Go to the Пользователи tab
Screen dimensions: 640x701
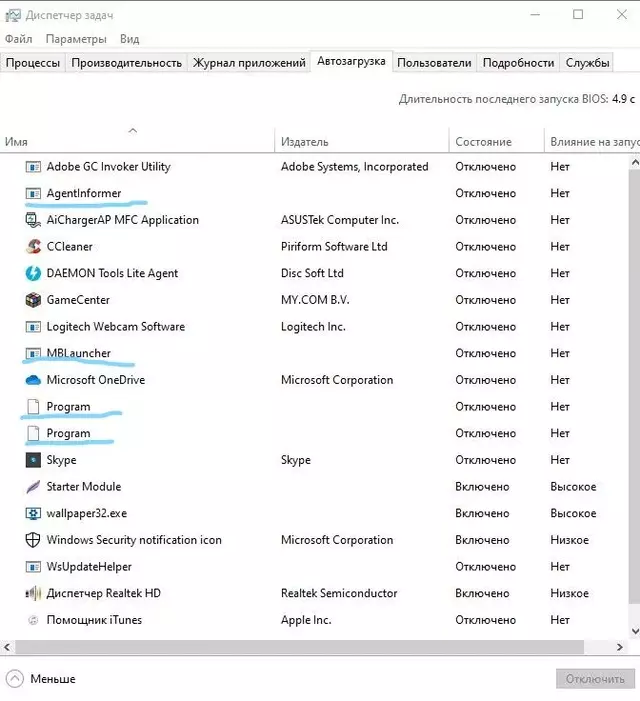434,63
